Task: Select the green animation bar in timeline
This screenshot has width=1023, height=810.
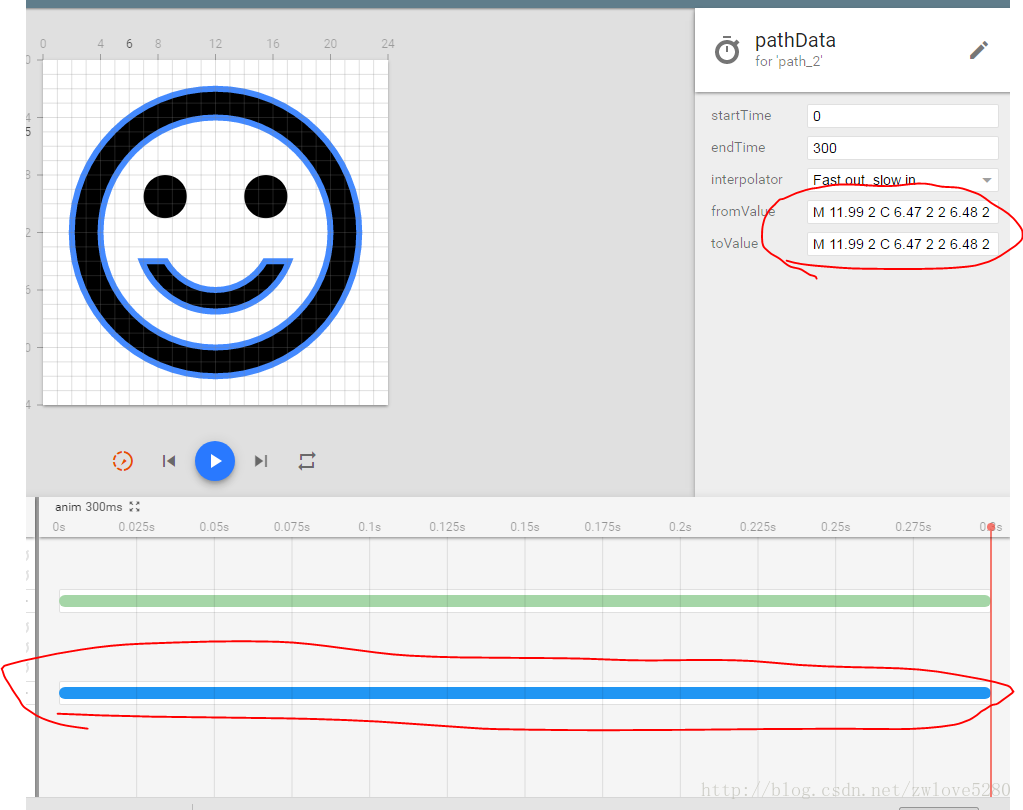Action: point(525,601)
